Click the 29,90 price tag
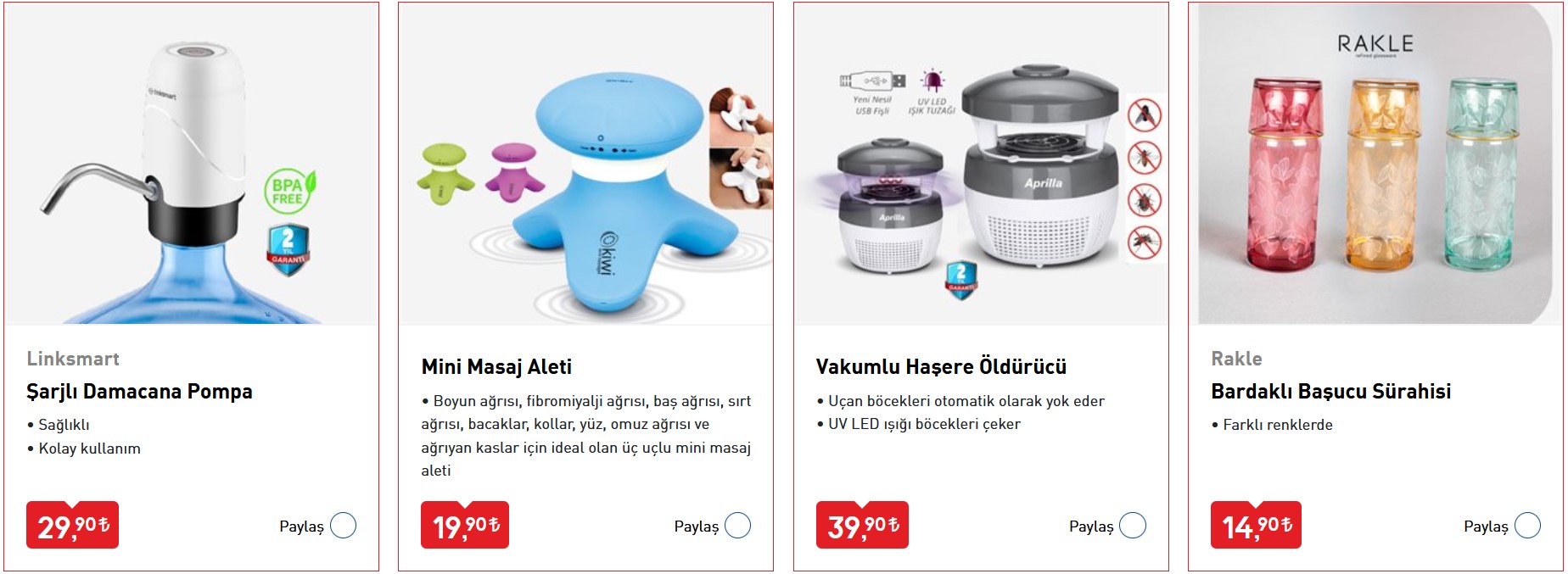 click(73, 526)
